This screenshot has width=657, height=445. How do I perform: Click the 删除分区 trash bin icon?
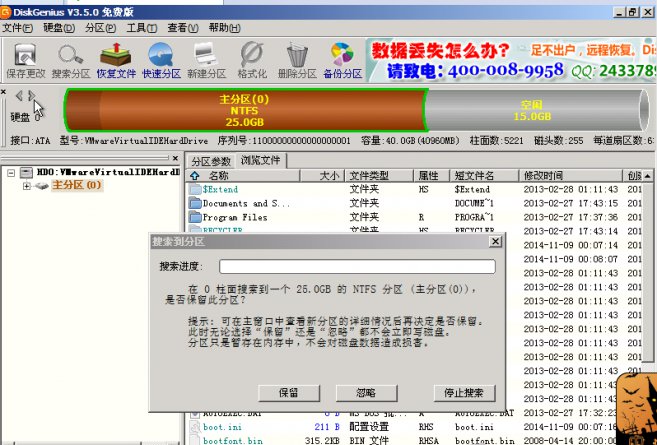[x=297, y=60]
